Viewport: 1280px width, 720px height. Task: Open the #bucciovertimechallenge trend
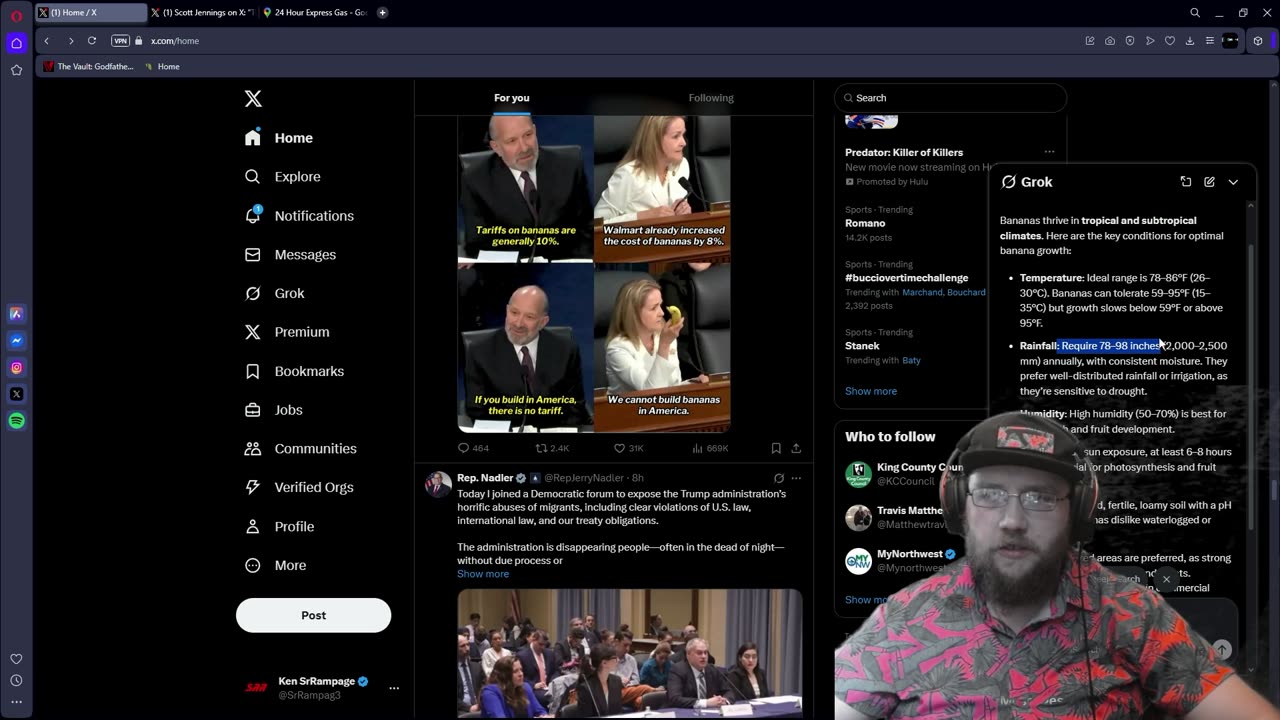[x=906, y=277]
